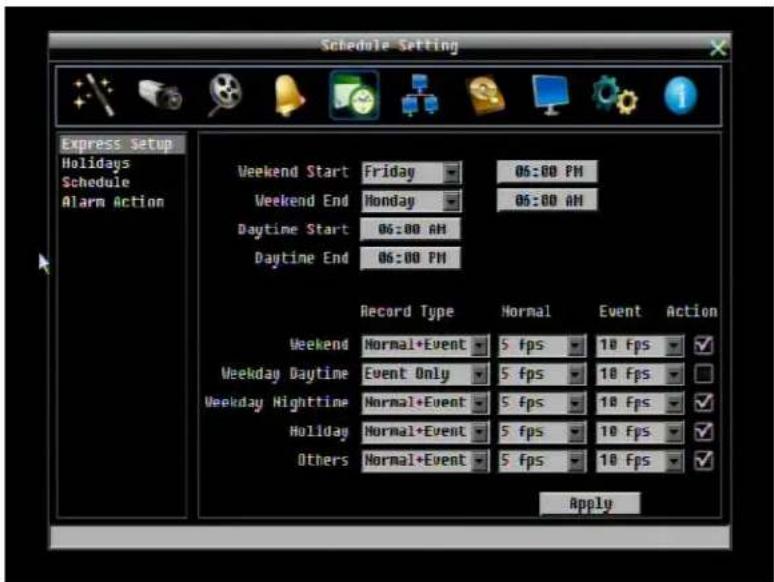The width and height of the screenshot is (774, 582).
Task: Open the camera settings icon
Action: [x=160, y=94]
